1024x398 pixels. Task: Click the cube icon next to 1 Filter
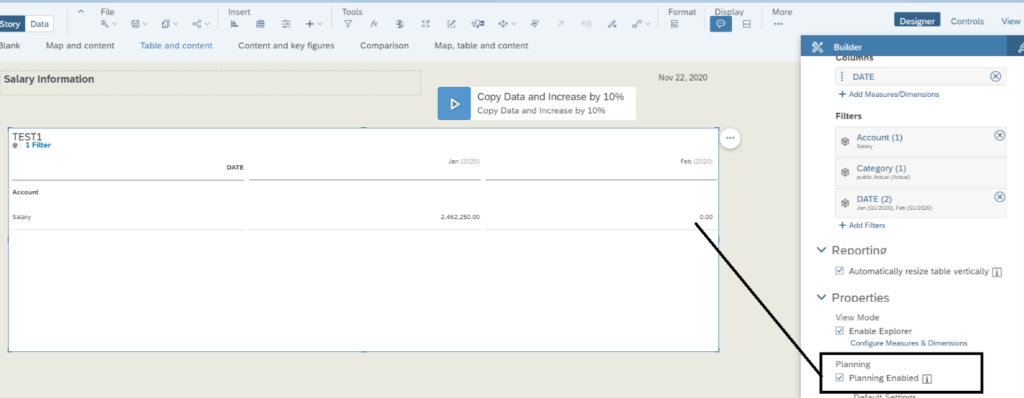(x=15, y=145)
